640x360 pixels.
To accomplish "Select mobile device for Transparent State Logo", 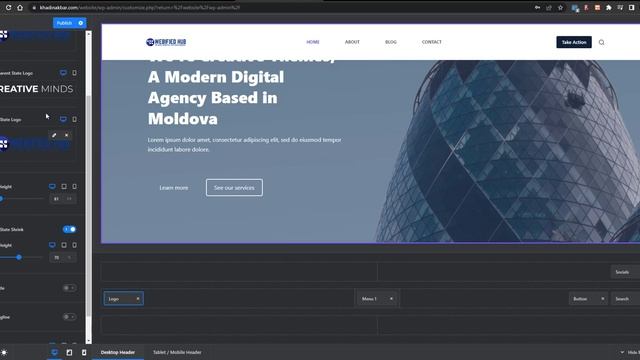I will coord(74,73).
